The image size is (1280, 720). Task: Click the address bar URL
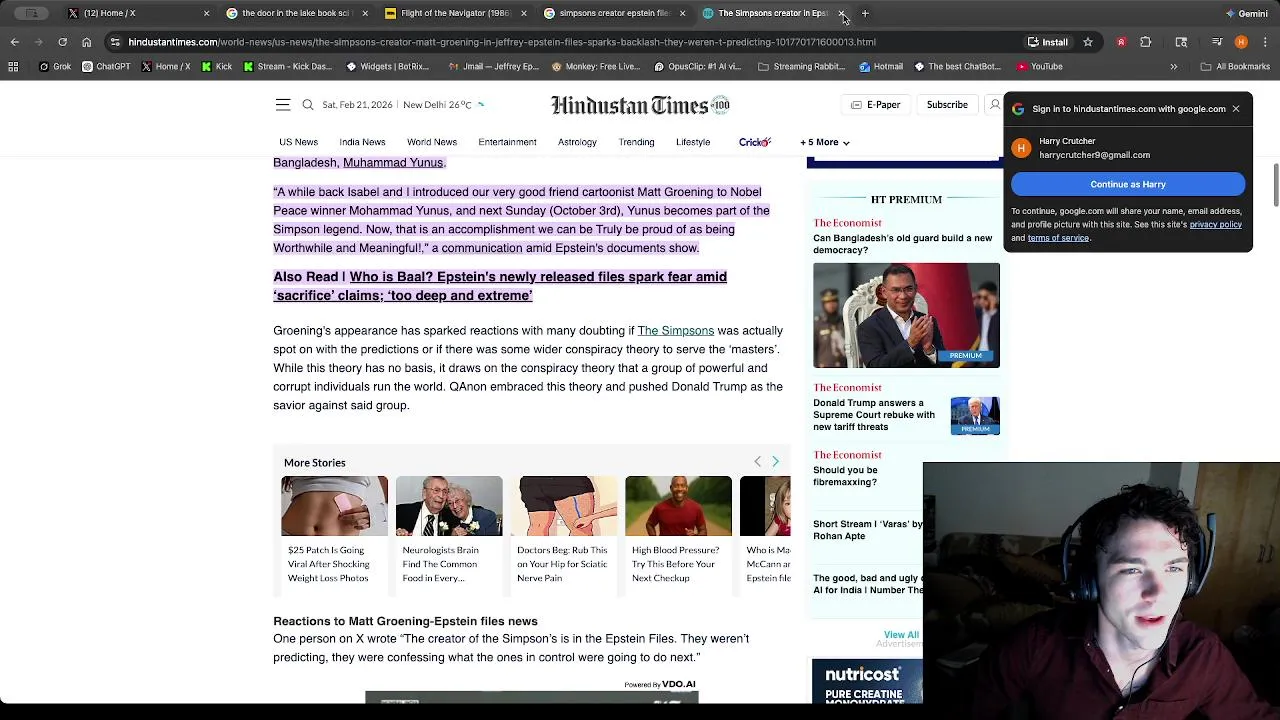coord(502,42)
